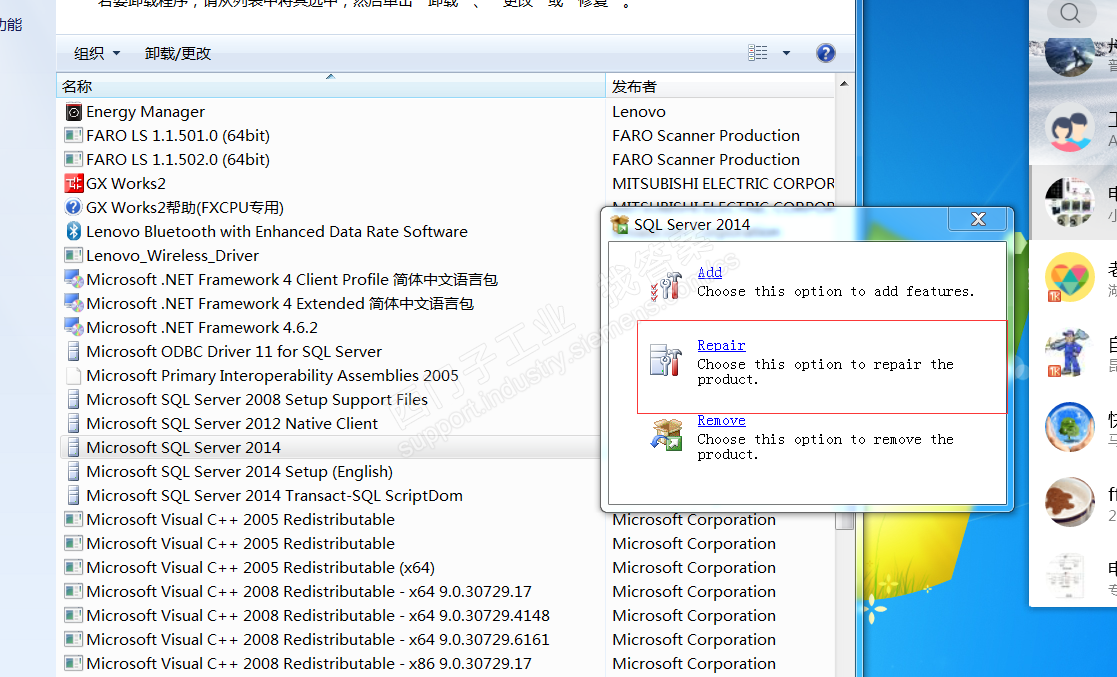This screenshot has width=1117, height=677.
Task: Click the Microsoft Primary Interoperability Assemblies icon
Action: pos(73,376)
